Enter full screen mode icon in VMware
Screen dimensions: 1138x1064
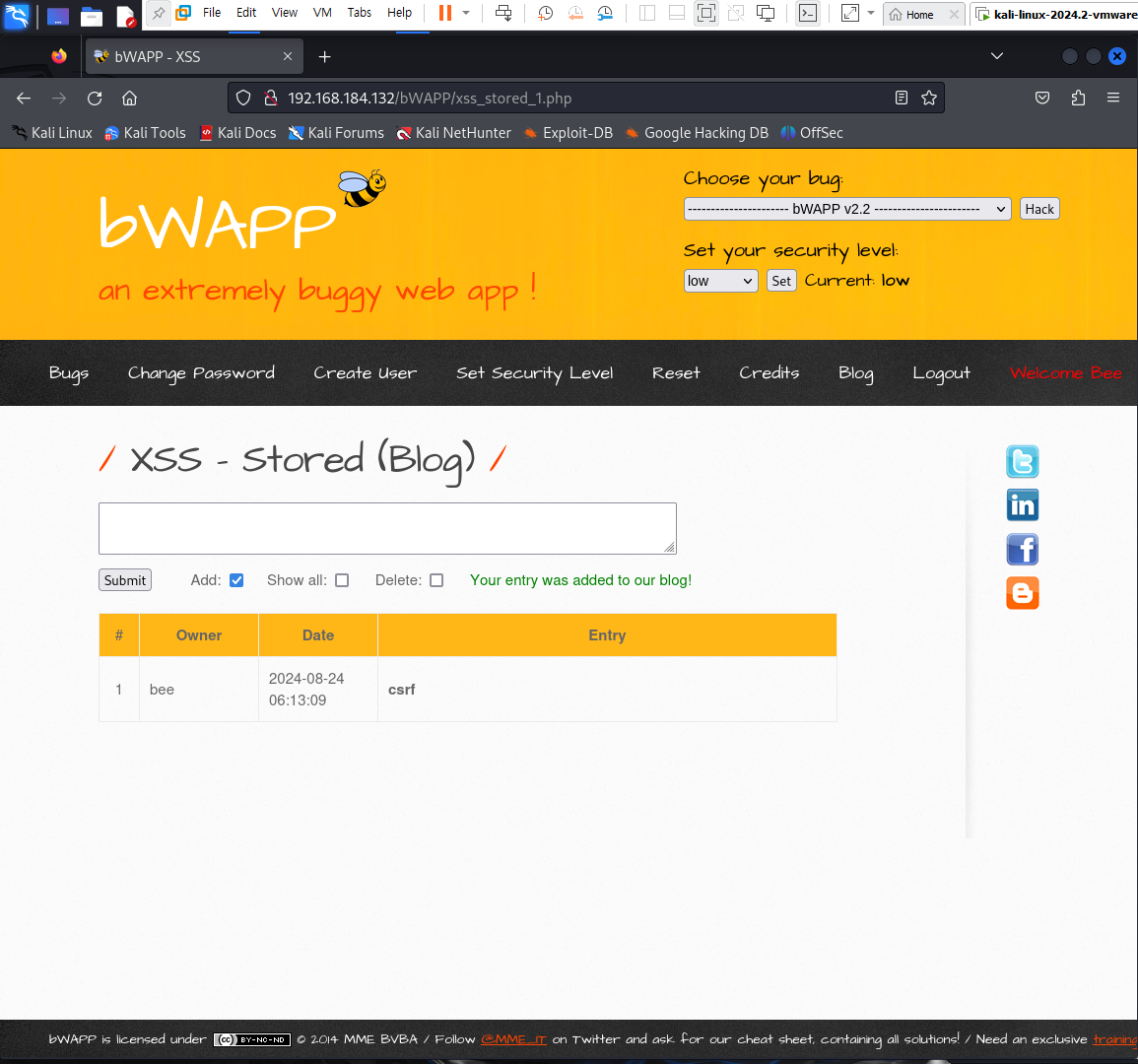pyautogui.click(x=705, y=13)
